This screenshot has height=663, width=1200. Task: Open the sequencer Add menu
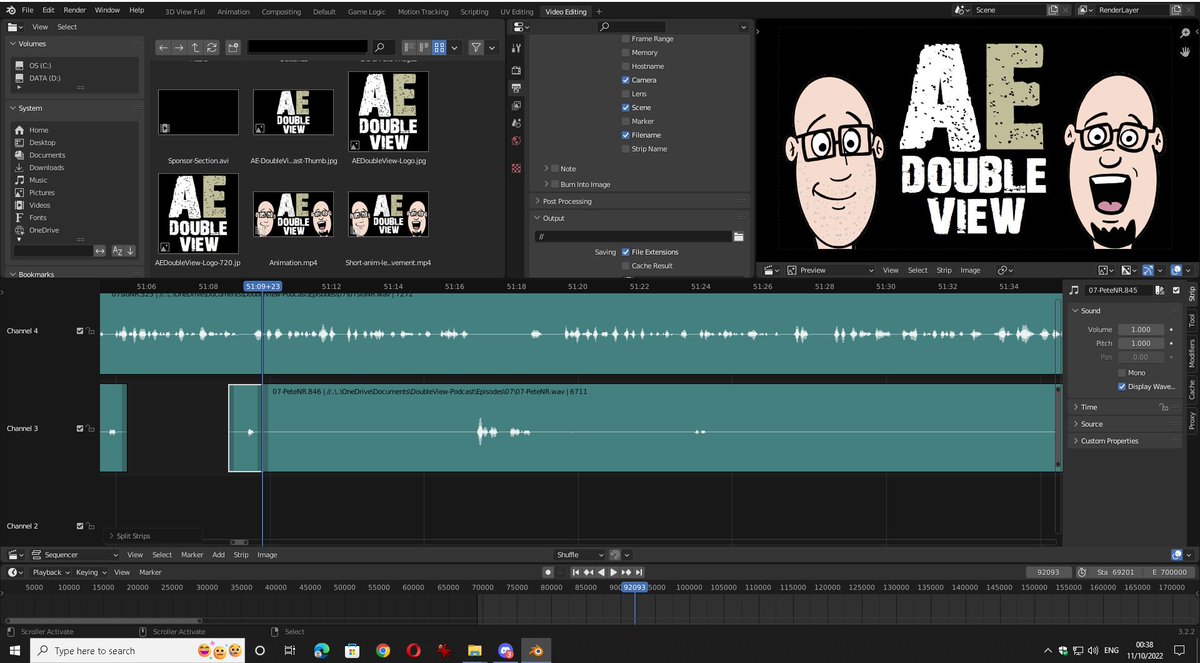[x=218, y=554]
